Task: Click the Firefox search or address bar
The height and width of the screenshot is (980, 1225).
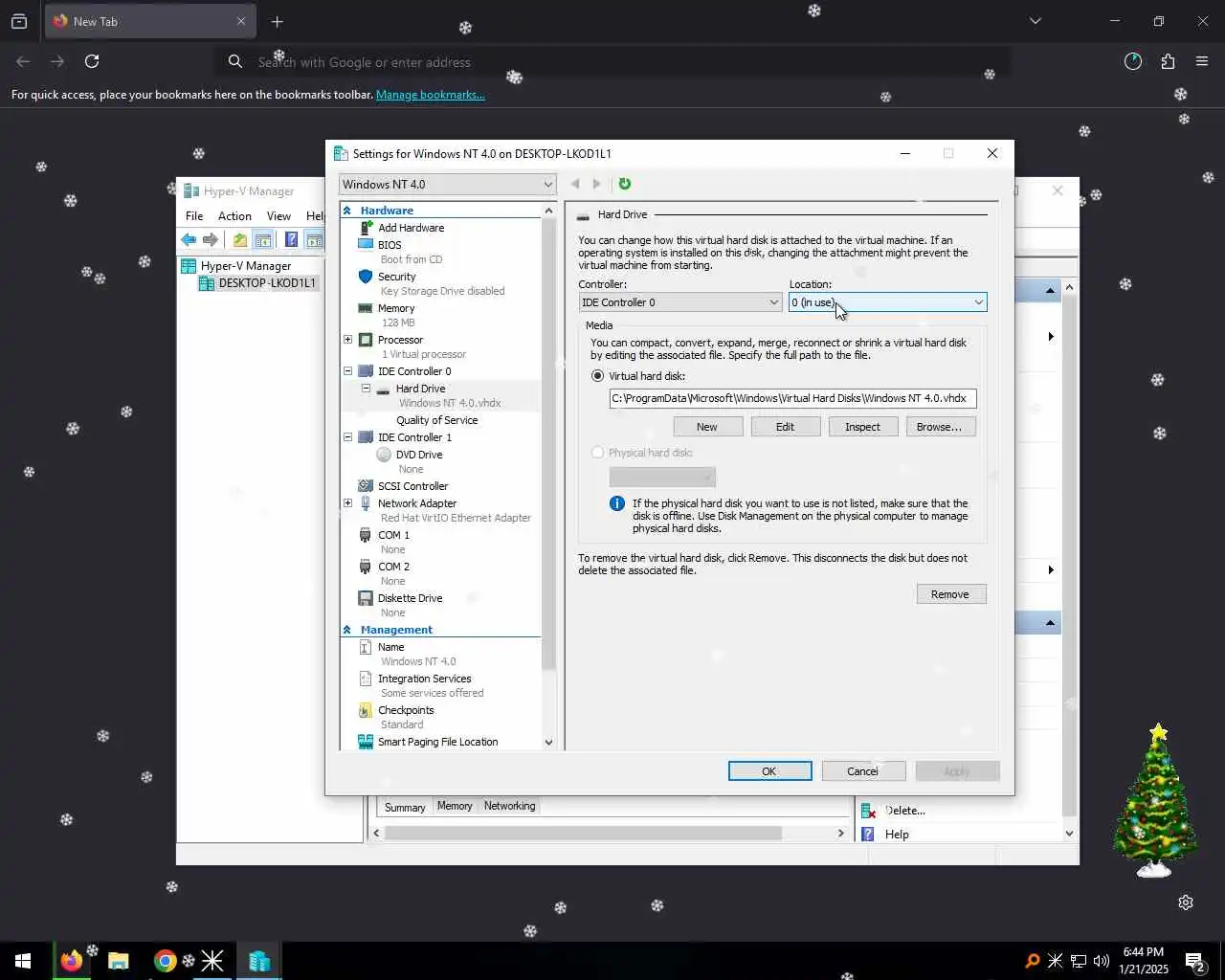Action: [612, 62]
